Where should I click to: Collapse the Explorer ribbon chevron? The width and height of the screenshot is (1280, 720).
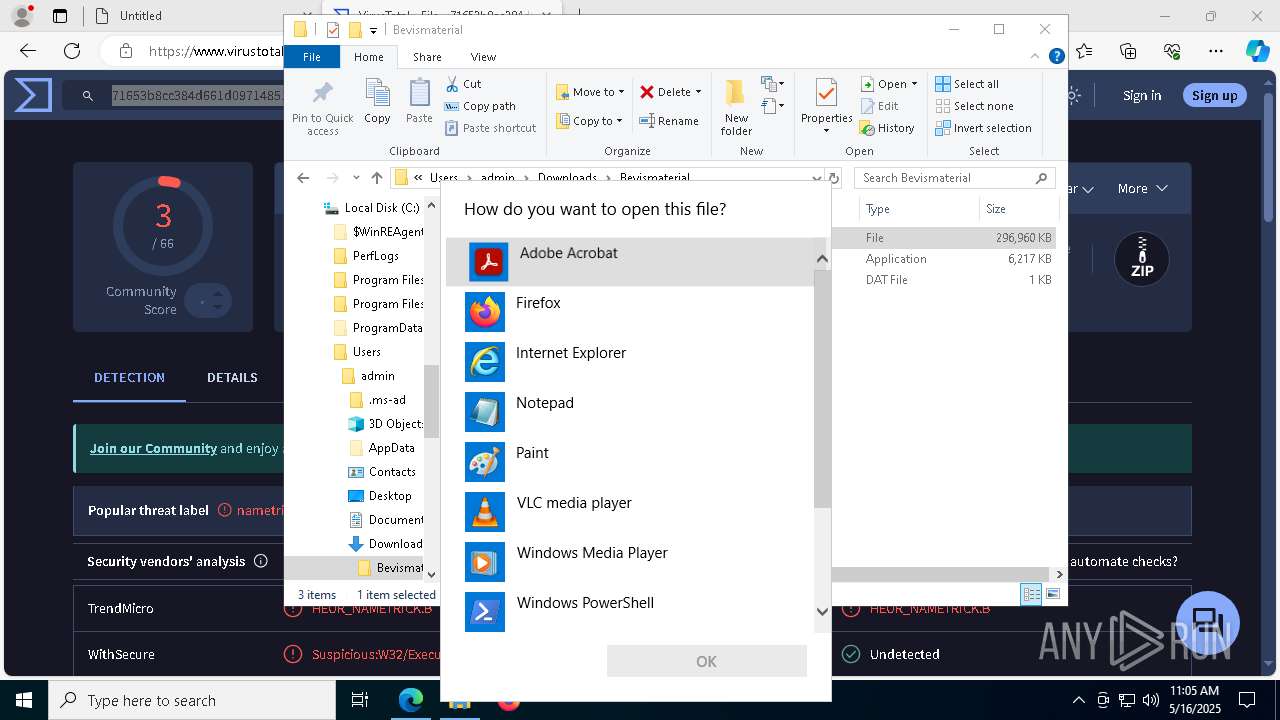click(1037, 57)
